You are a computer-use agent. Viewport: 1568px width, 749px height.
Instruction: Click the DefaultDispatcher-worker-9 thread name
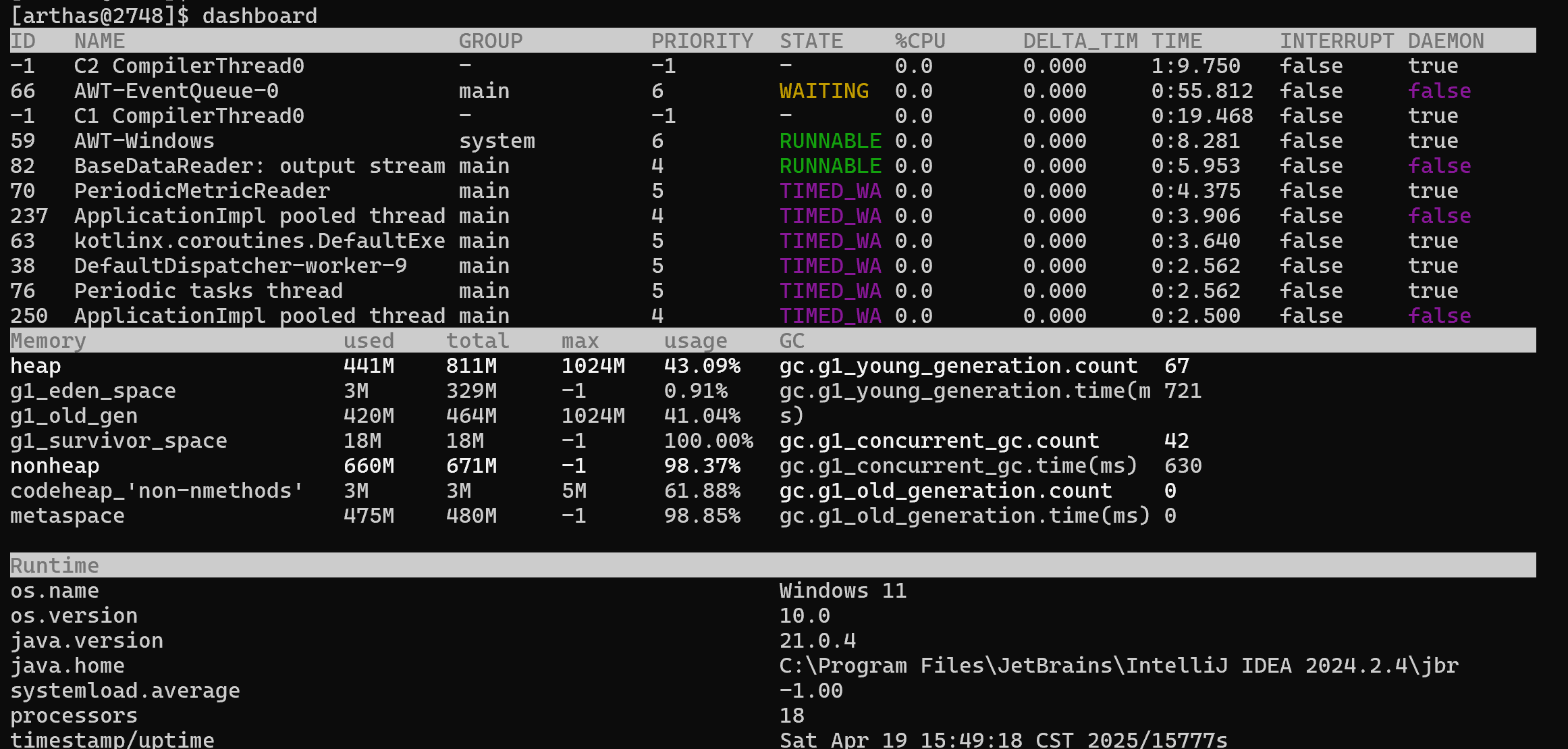point(240,265)
